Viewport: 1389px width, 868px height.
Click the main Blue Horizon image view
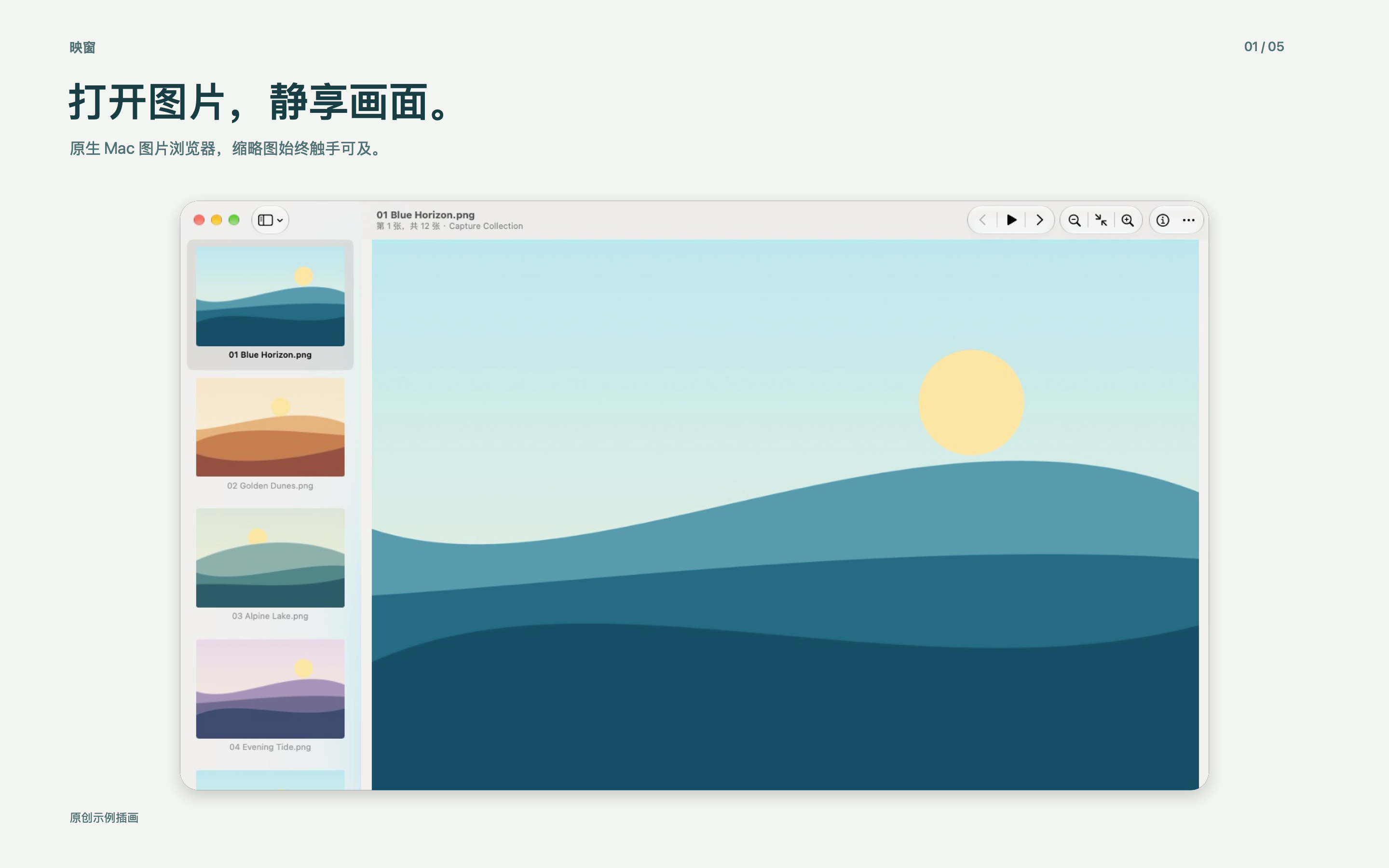click(785, 515)
